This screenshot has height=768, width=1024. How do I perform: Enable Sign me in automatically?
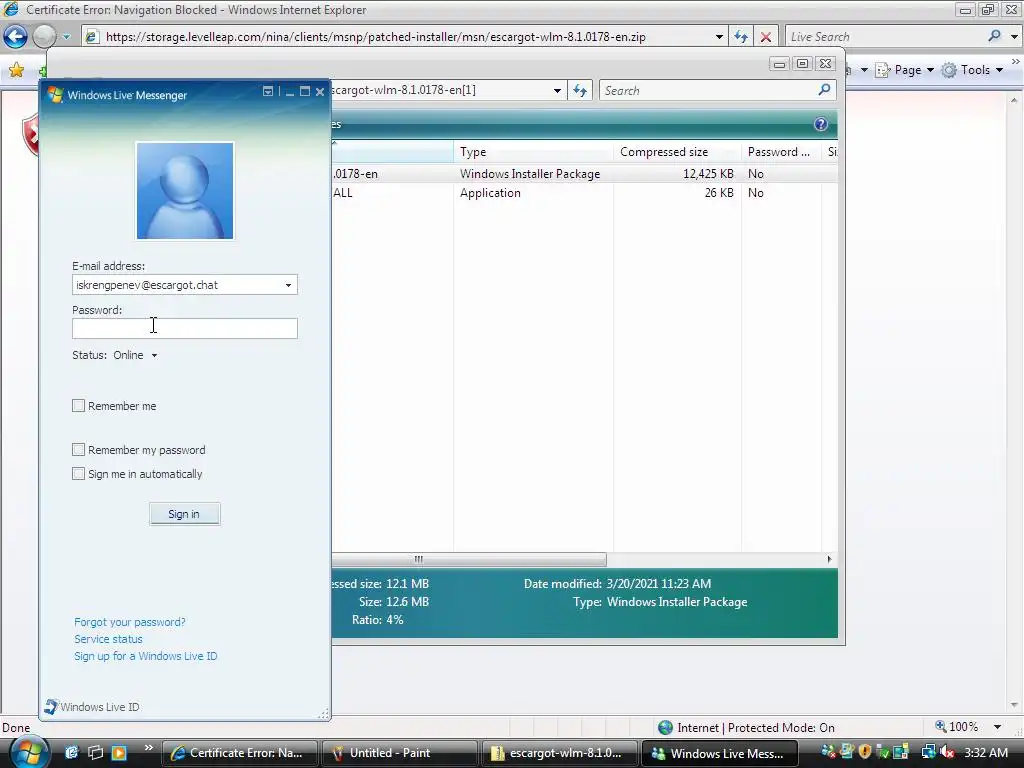[78, 473]
